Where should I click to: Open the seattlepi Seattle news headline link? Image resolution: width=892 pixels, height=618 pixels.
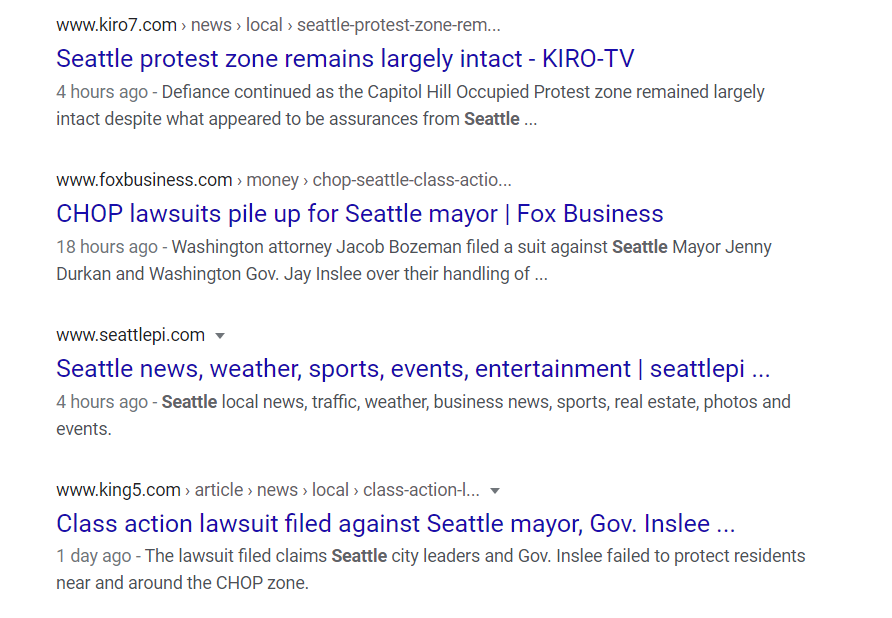click(413, 369)
